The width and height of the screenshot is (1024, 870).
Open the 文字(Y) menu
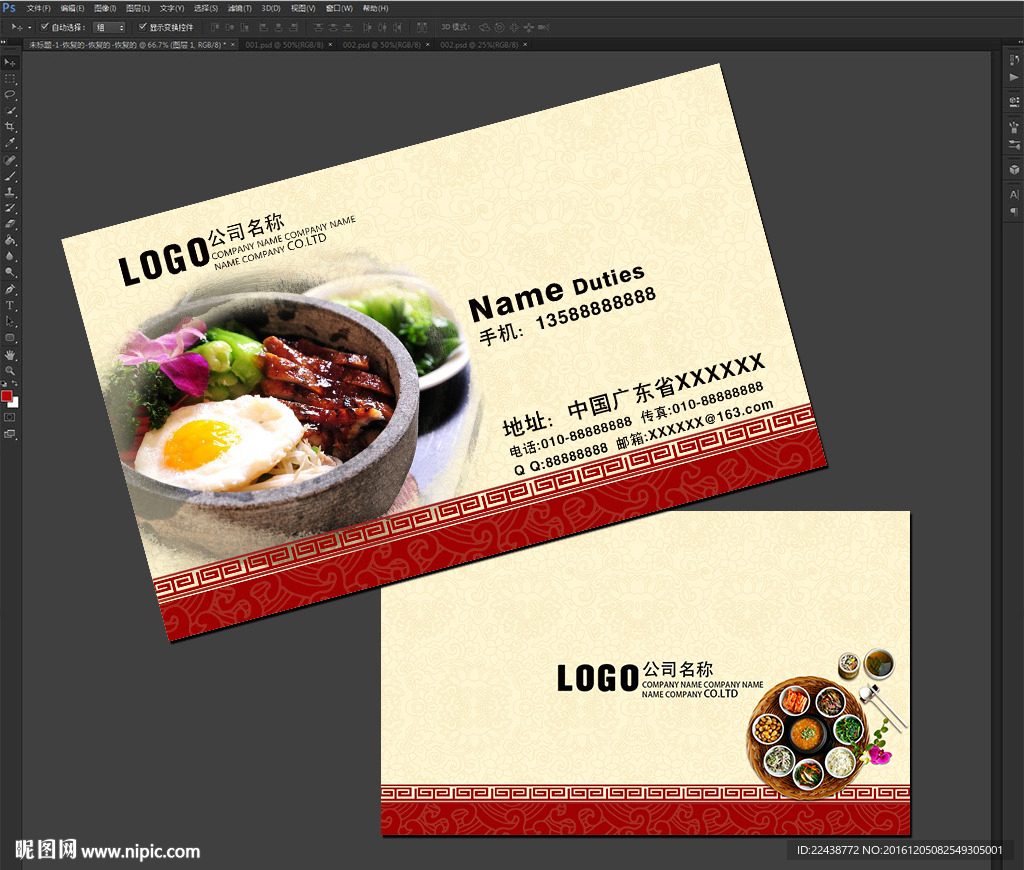pos(172,8)
